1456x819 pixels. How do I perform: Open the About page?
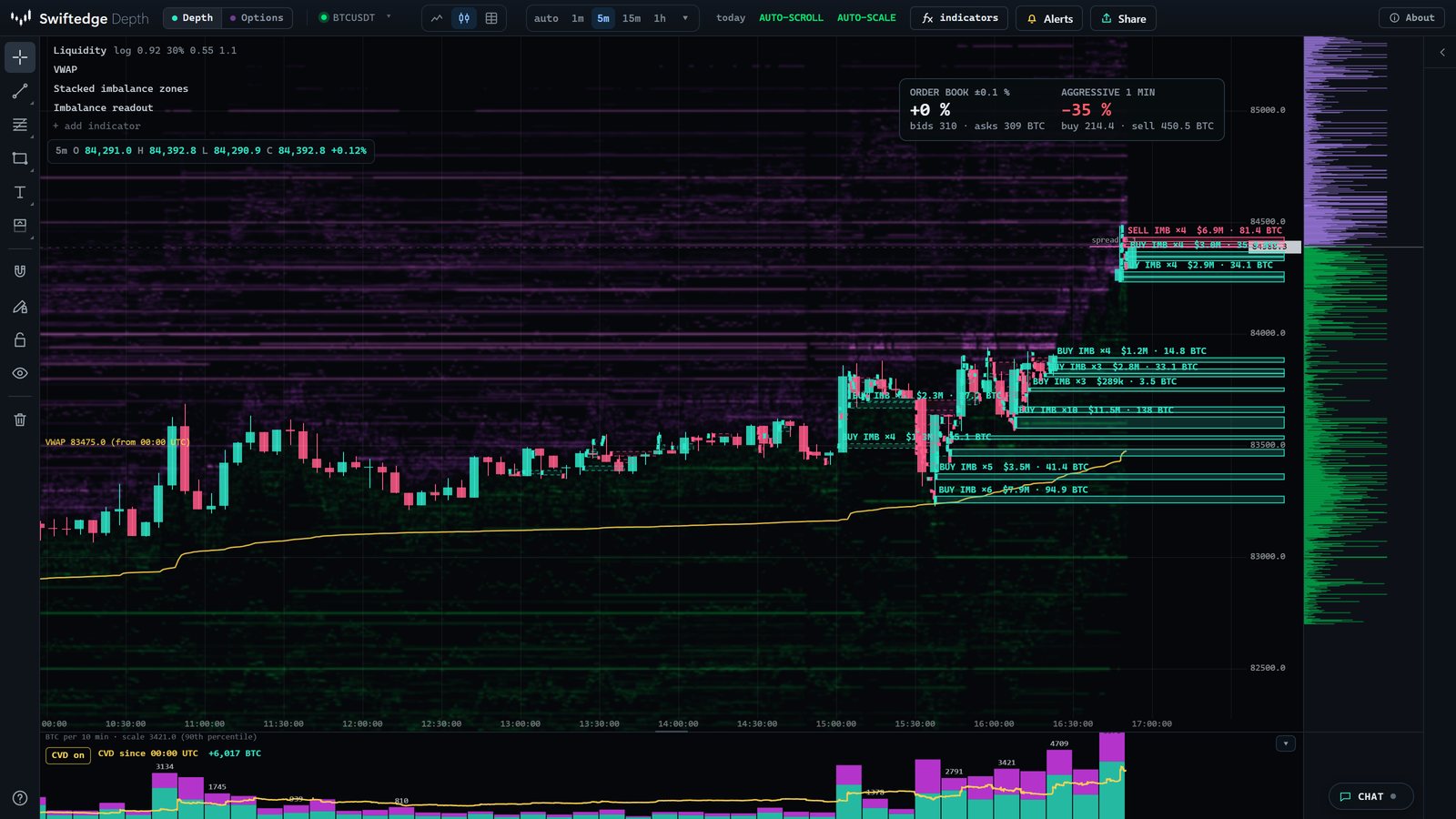coord(1411,18)
